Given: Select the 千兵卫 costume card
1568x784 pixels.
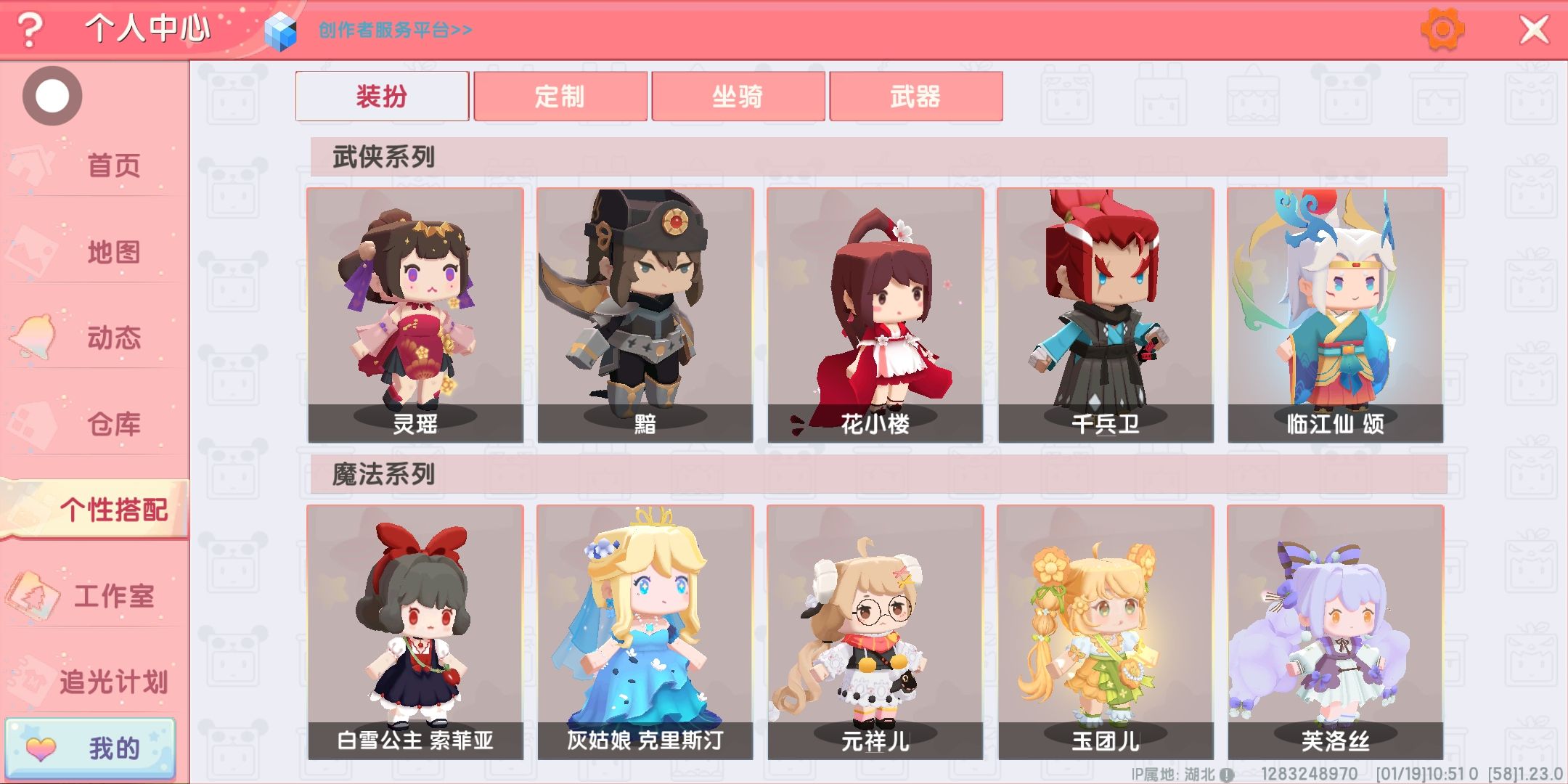Looking at the screenshot, I should click(x=1106, y=315).
